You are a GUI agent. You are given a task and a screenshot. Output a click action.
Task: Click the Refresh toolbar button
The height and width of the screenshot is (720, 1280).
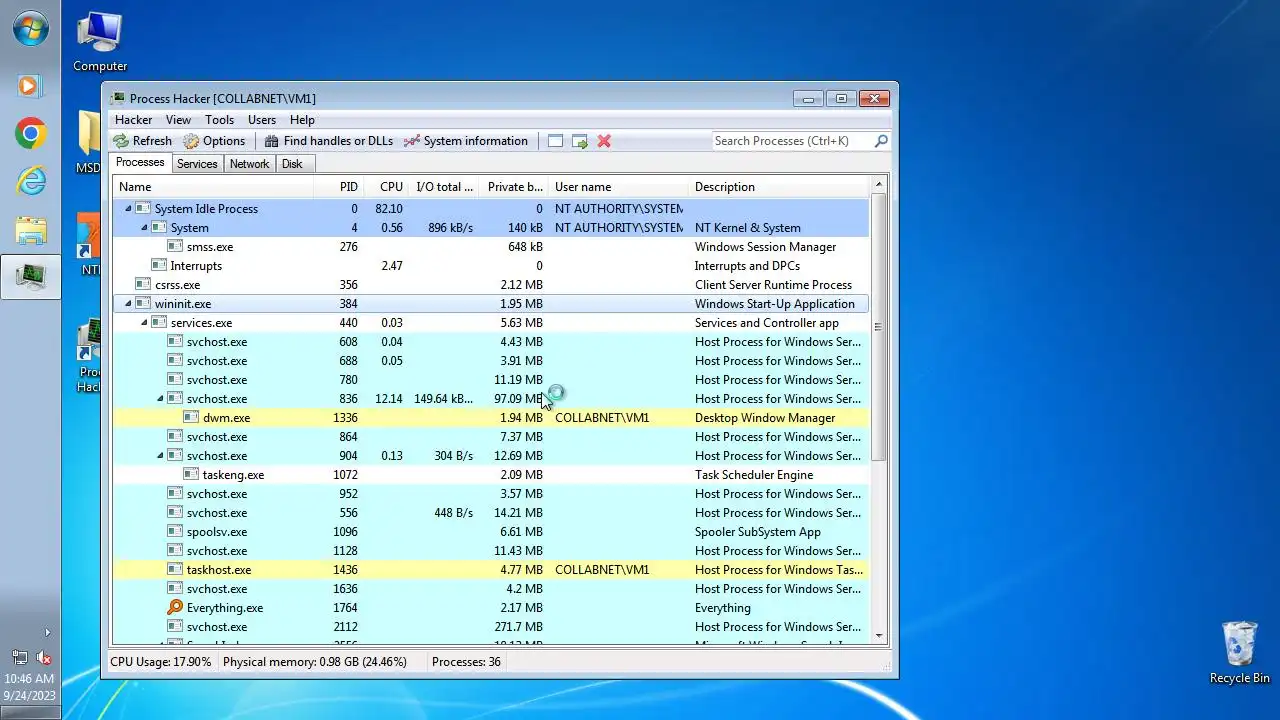(143, 141)
